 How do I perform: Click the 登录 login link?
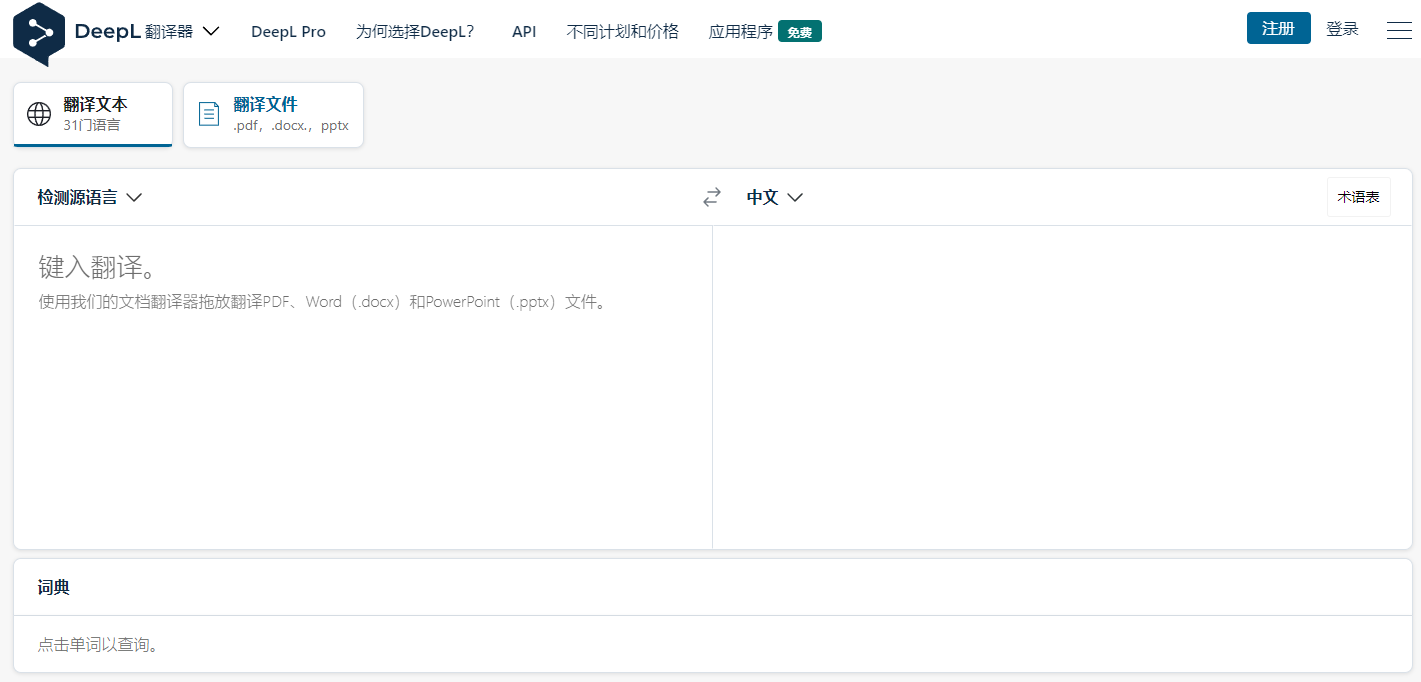1342,28
